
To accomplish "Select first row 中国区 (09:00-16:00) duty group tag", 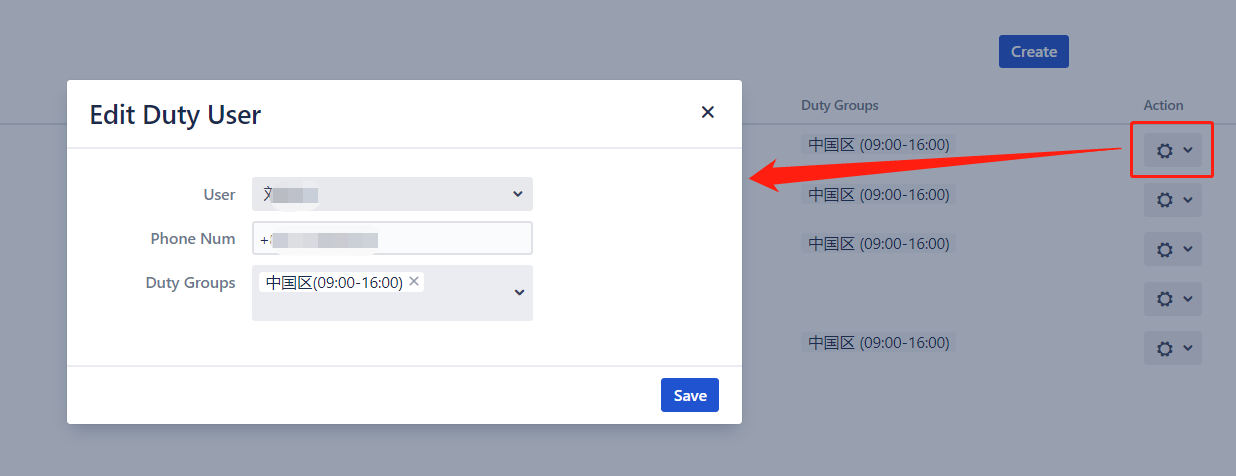I will [x=879, y=144].
